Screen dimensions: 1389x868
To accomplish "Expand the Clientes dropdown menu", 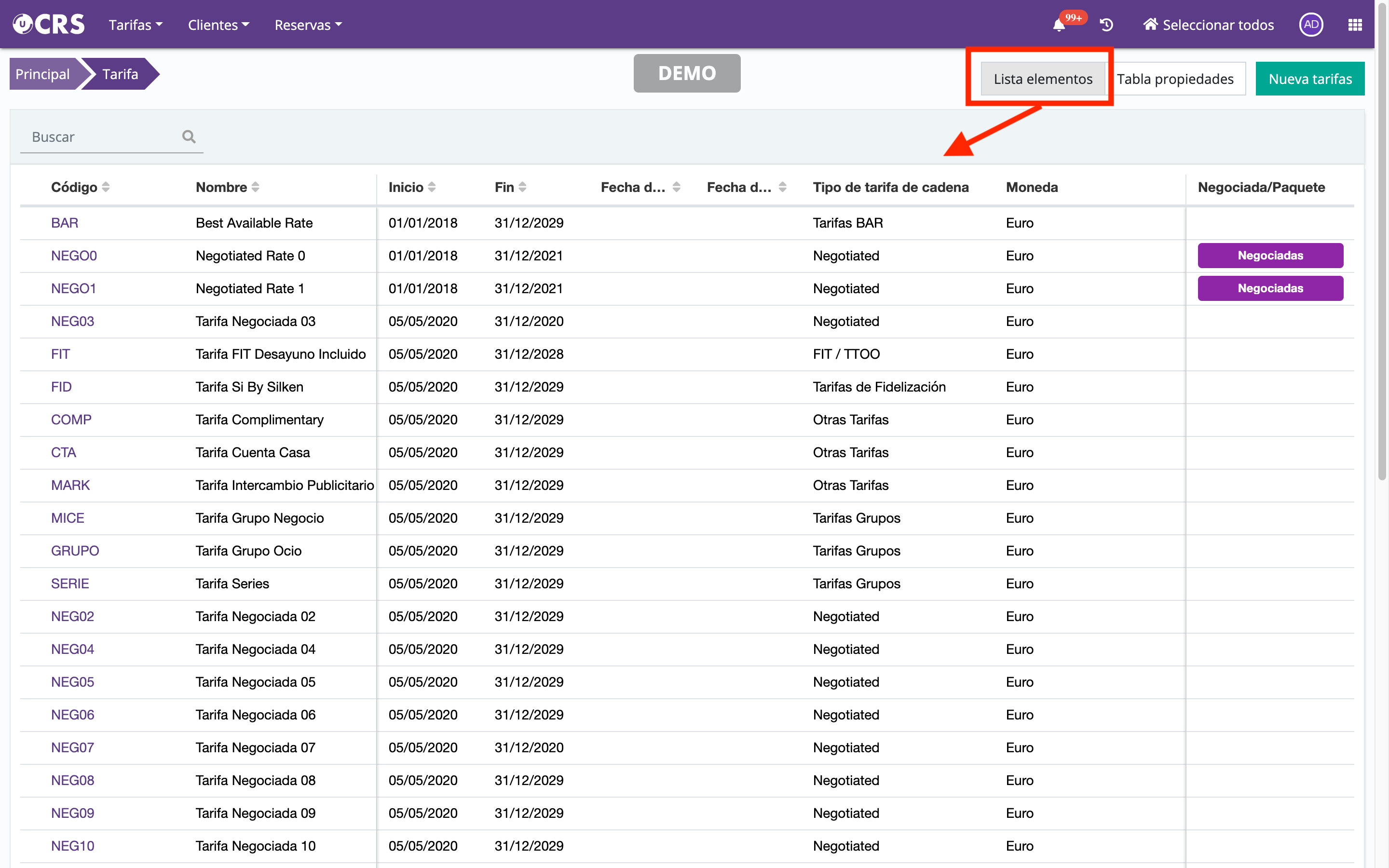I will pyautogui.click(x=218, y=25).
